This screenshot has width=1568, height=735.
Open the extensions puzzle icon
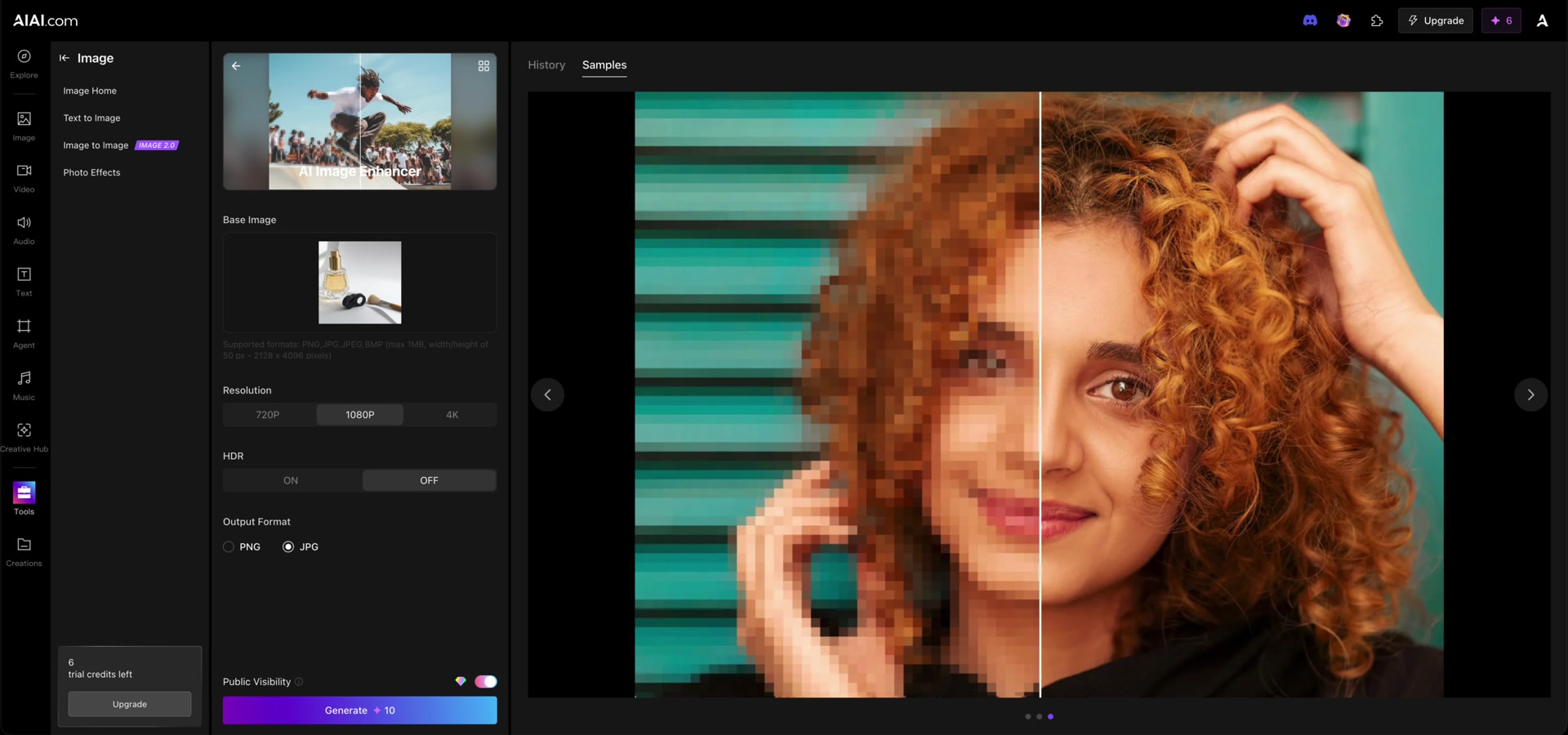1377,20
